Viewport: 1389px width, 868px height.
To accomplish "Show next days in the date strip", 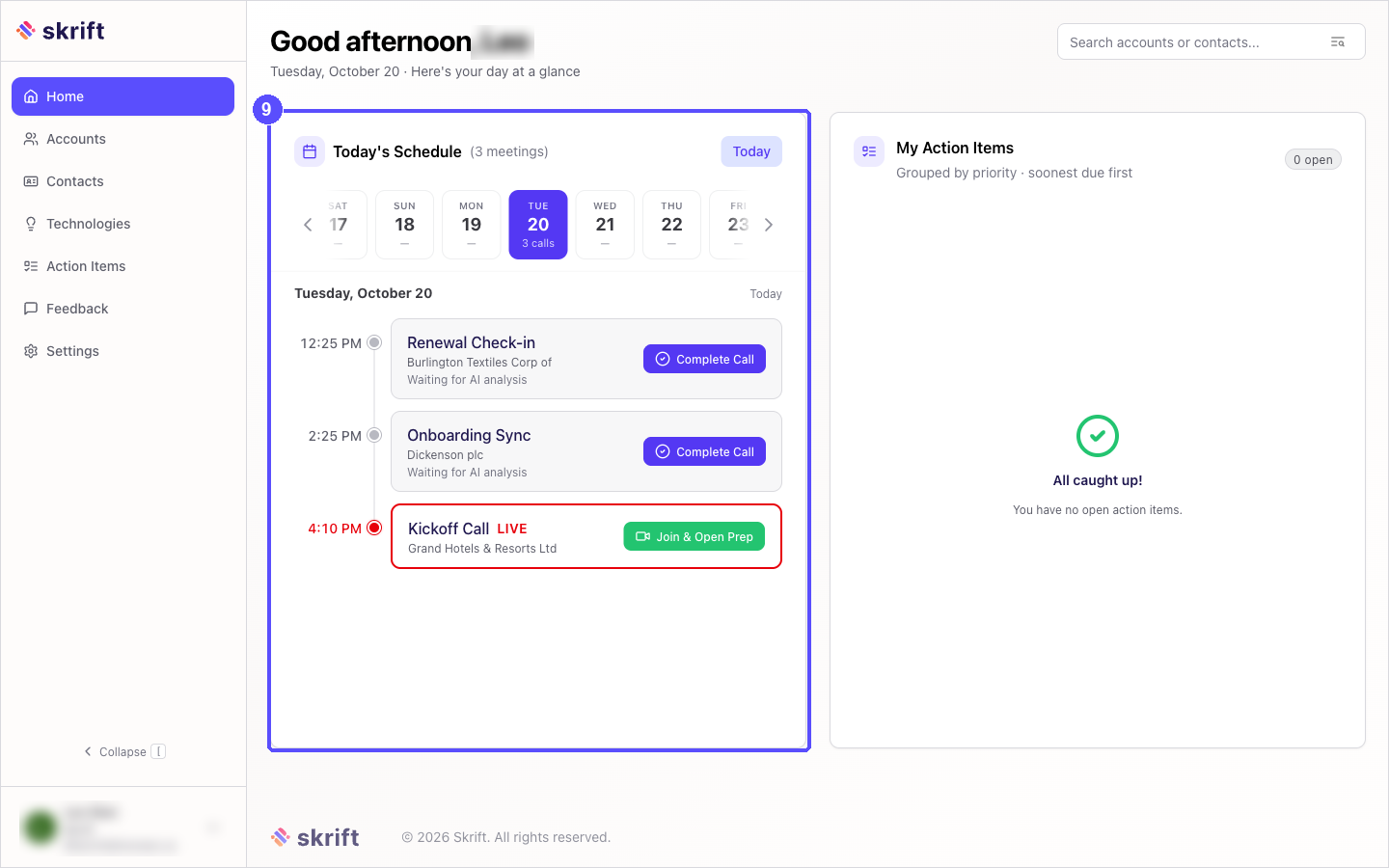I will click(769, 225).
